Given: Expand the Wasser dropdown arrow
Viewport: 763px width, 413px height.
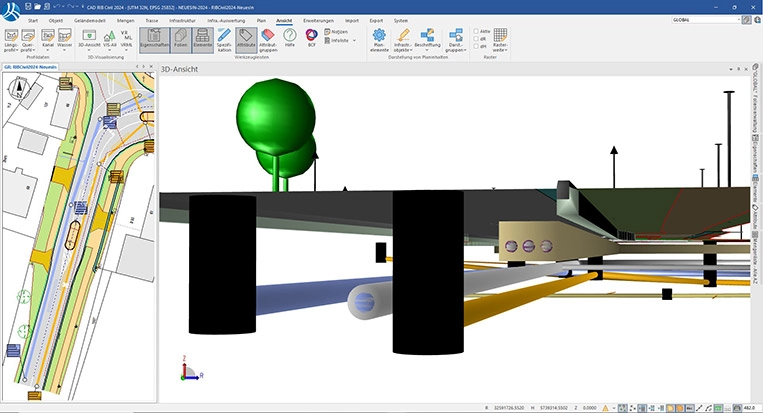Looking at the screenshot, I should 65,50.
